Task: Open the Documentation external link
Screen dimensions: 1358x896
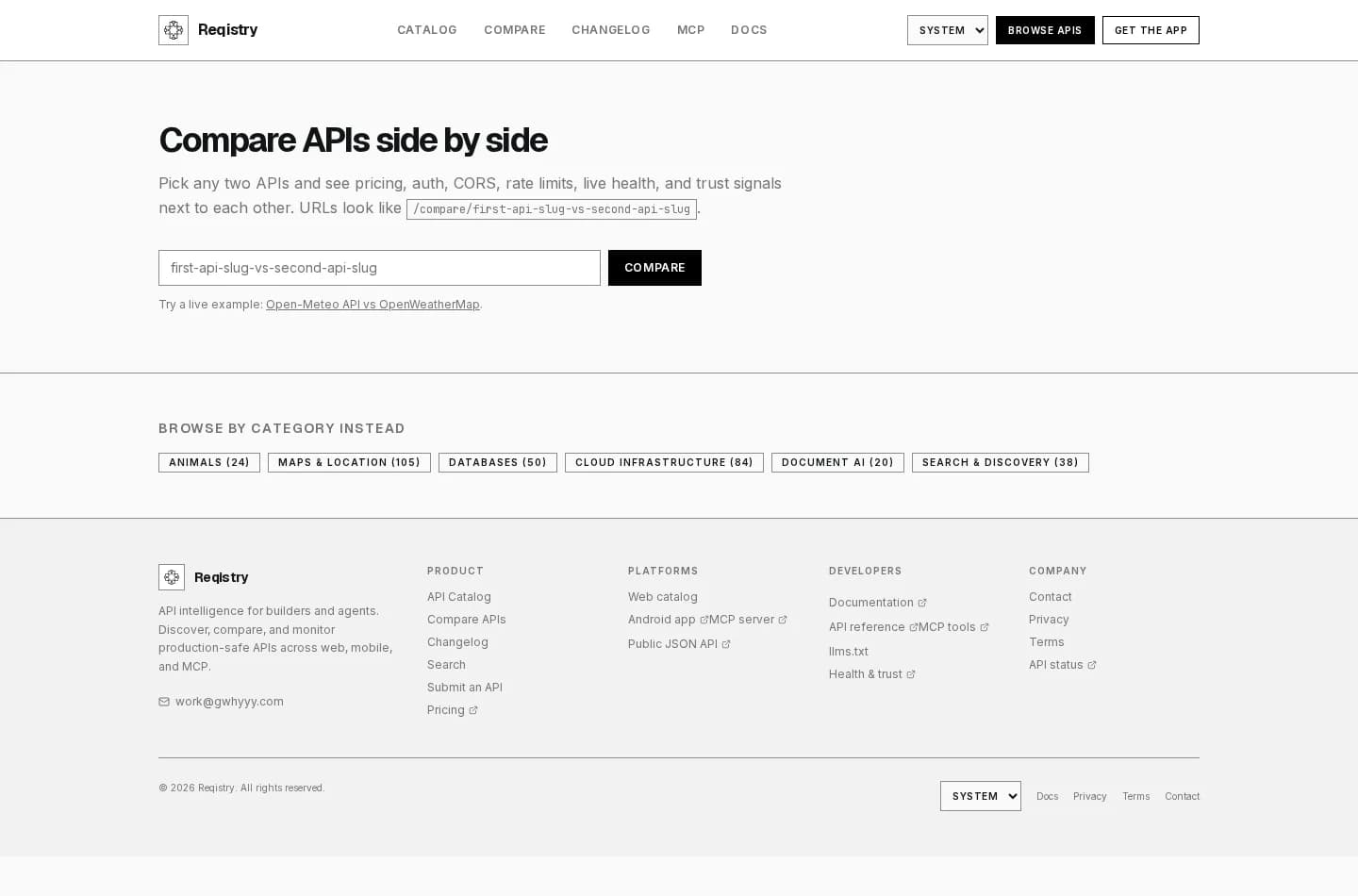Action: coord(878,603)
